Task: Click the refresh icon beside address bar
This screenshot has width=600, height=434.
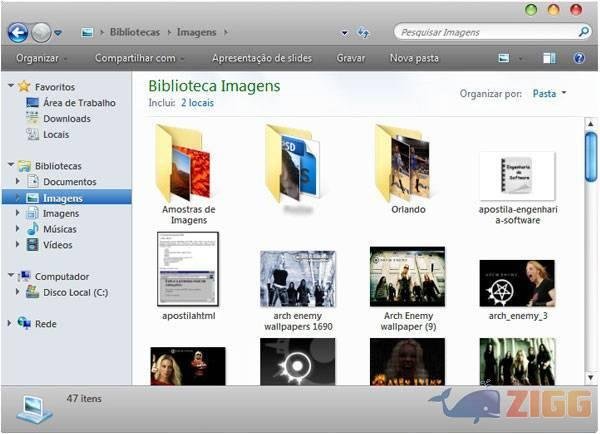Action: pos(362,33)
